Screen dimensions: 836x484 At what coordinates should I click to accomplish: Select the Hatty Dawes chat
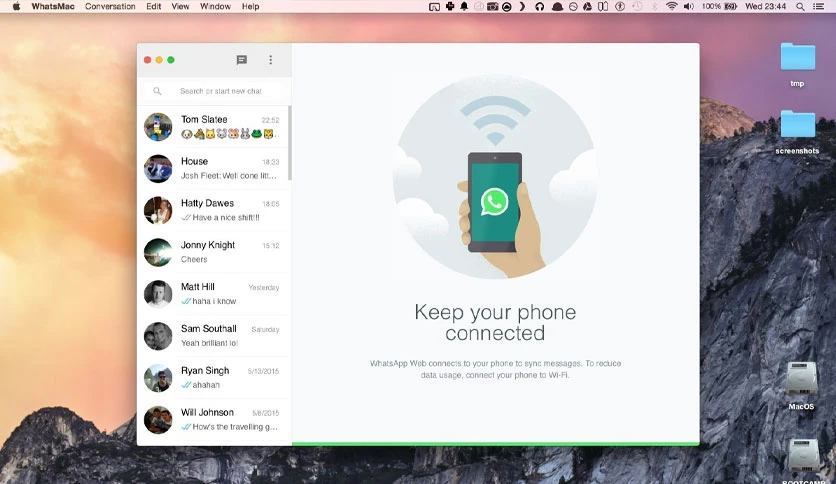[213, 210]
